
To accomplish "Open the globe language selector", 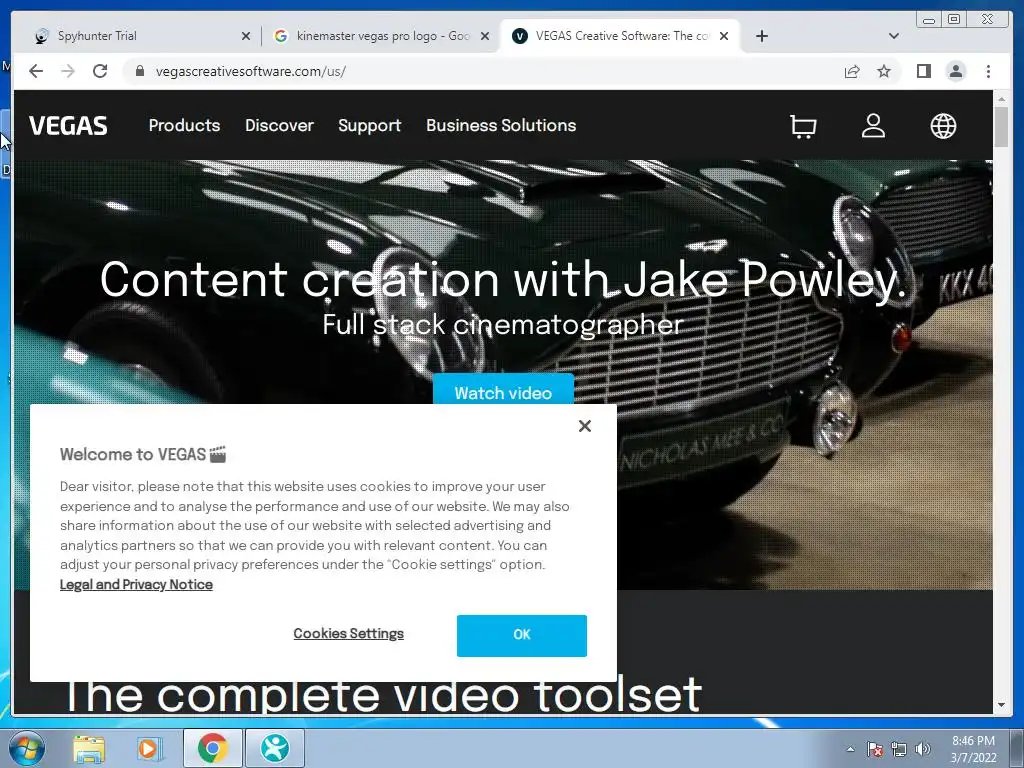I will (x=943, y=126).
